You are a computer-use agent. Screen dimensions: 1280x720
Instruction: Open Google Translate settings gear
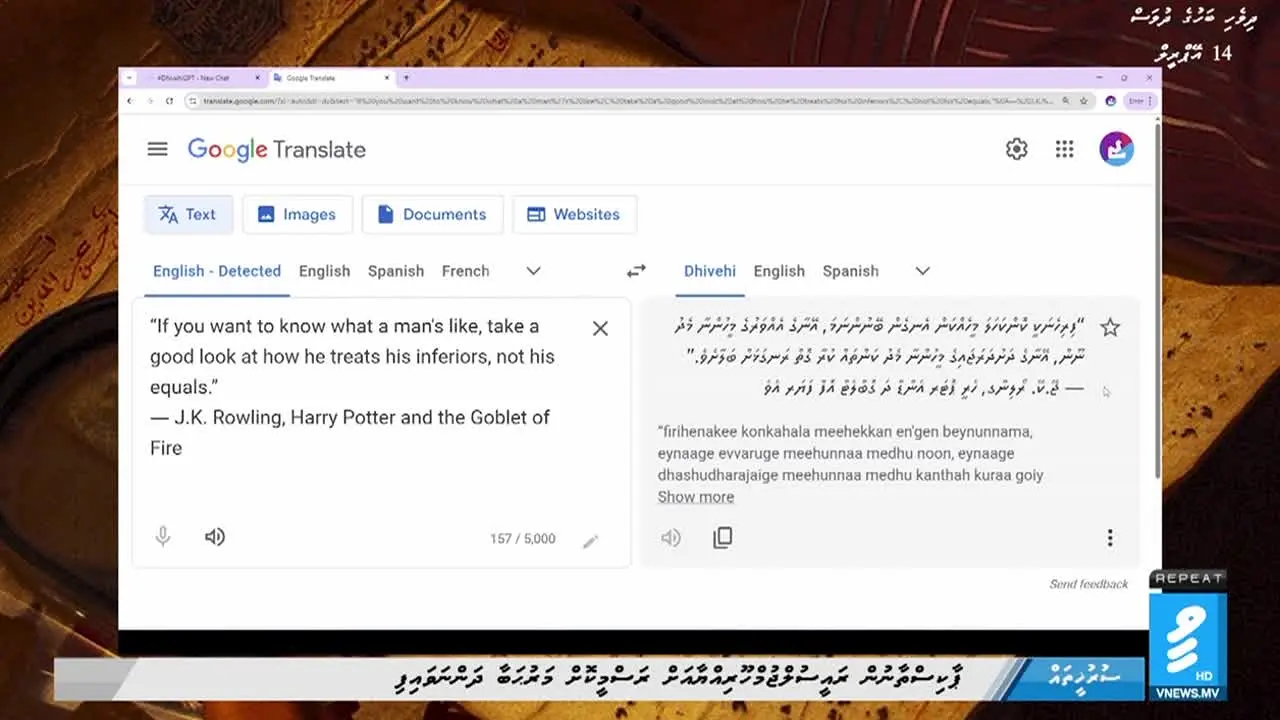point(1016,149)
